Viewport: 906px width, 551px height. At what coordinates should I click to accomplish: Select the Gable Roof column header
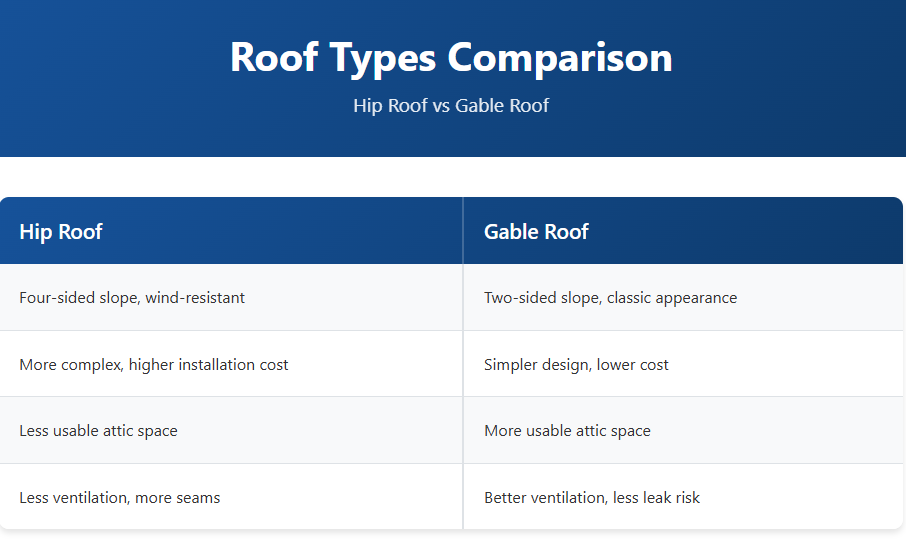click(536, 232)
